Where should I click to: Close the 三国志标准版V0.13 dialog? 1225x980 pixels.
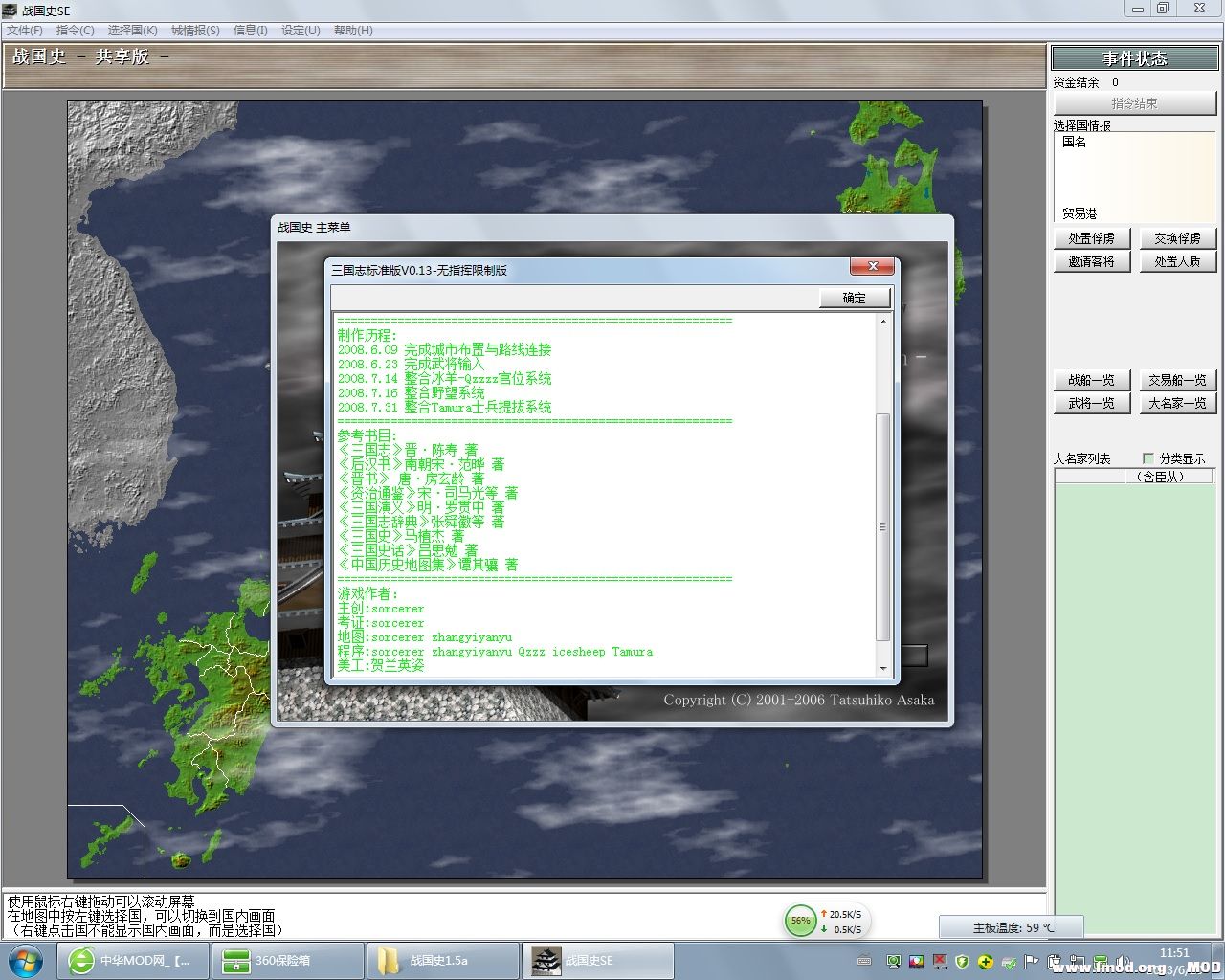tap(872, 266)
